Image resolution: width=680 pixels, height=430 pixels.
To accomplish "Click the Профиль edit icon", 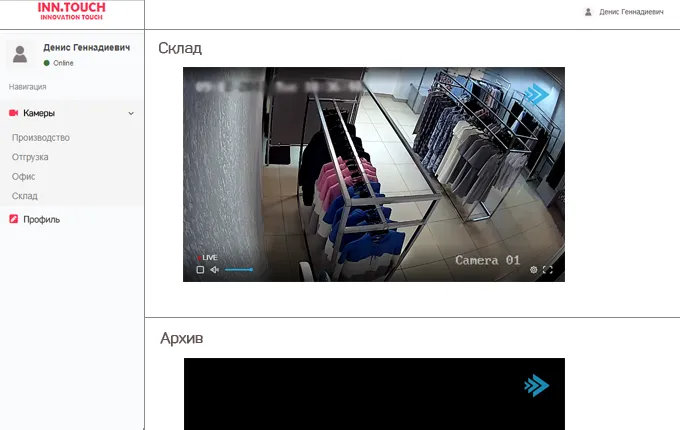I will click(x=14, y=219).
